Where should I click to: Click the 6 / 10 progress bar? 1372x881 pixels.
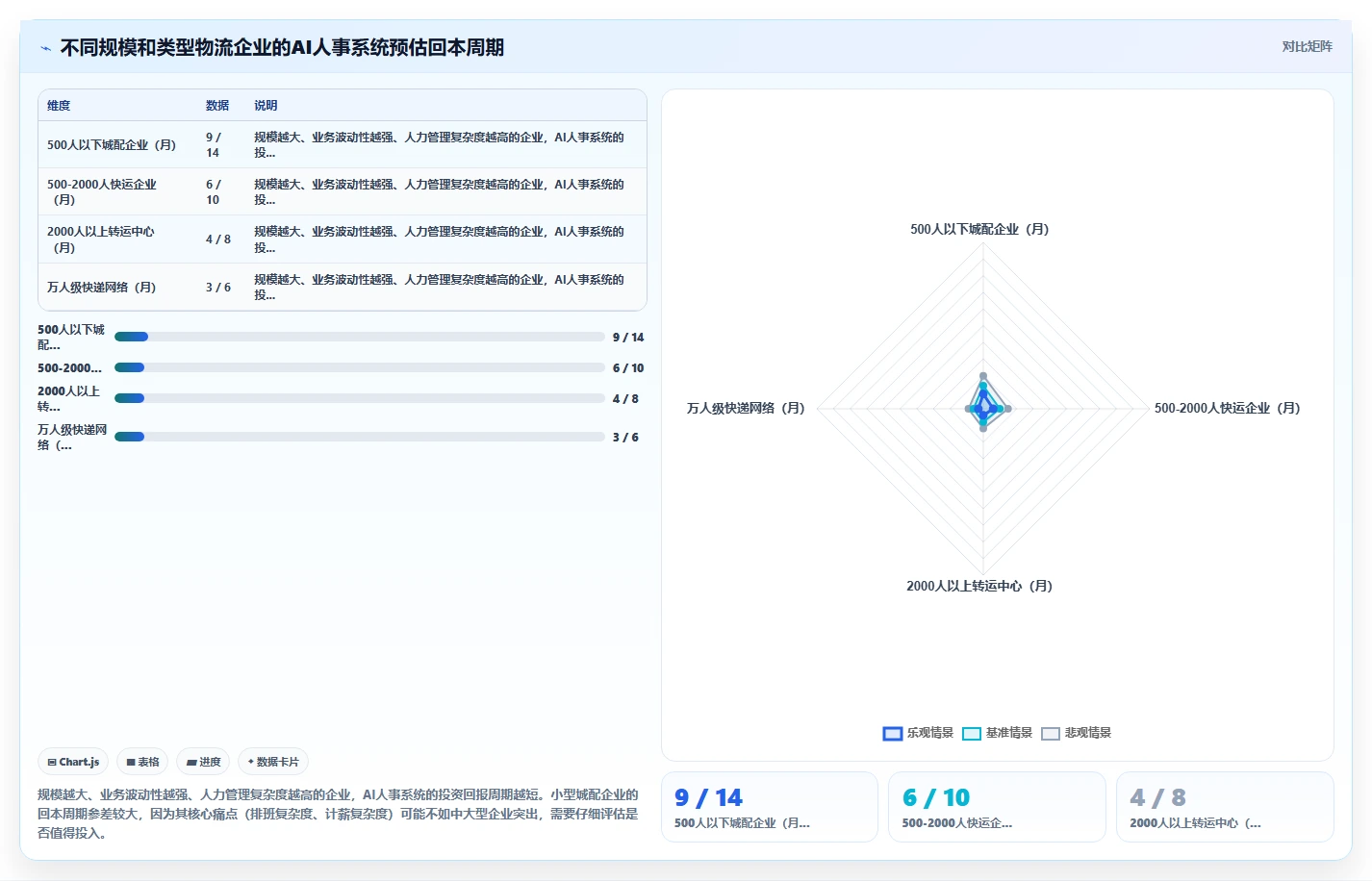click(x=360, y=367)
